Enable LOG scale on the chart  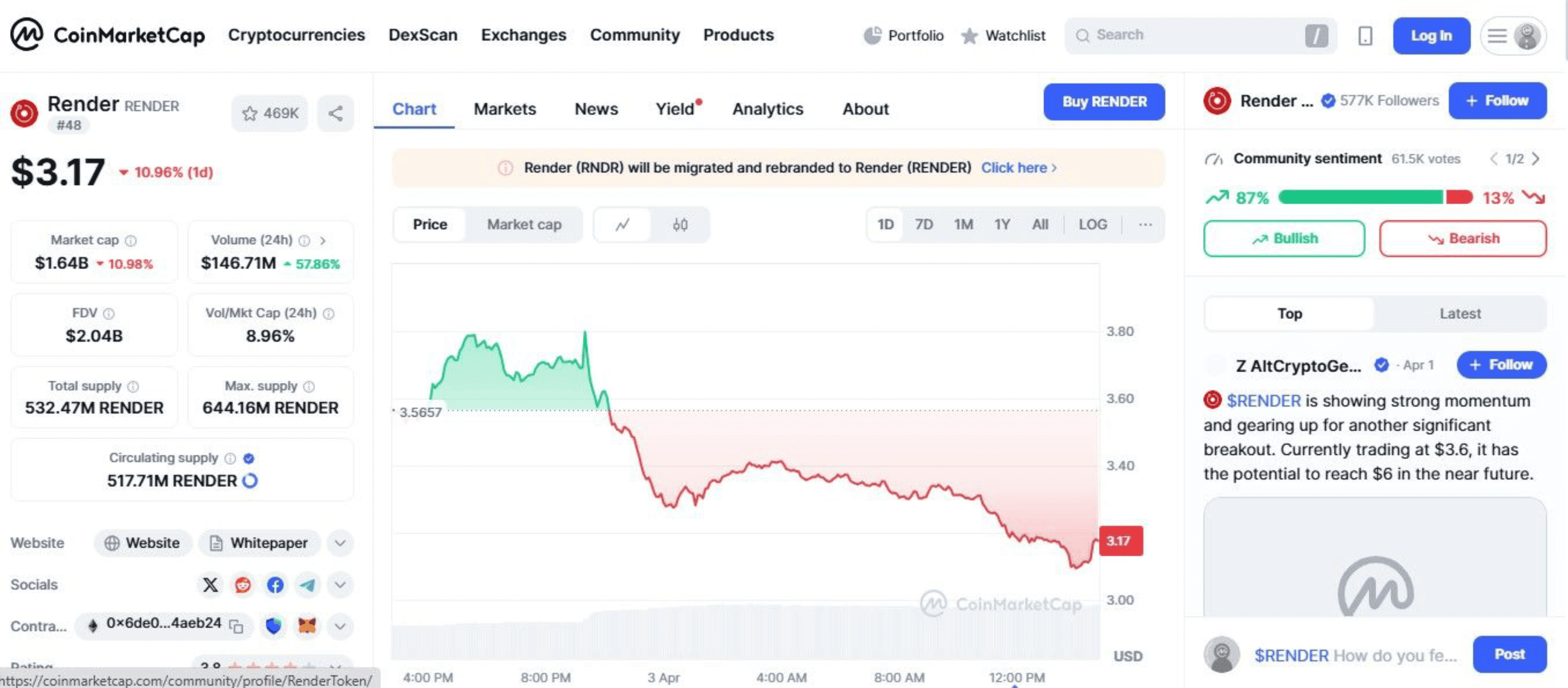point(1092,225)
